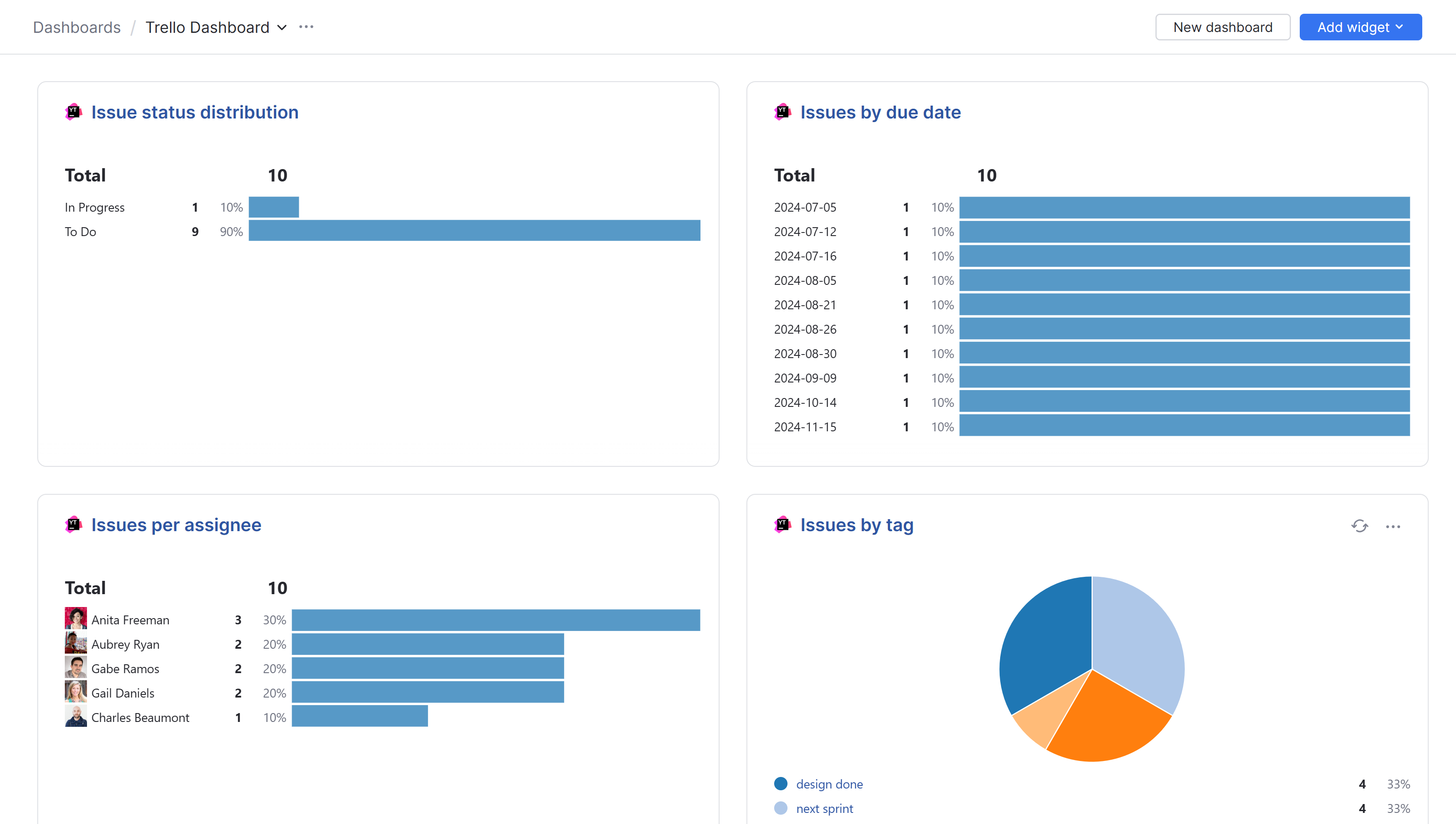Click the New dashboard button
This screenshot has width=1456, height=824.
[x=1223, y=27]
